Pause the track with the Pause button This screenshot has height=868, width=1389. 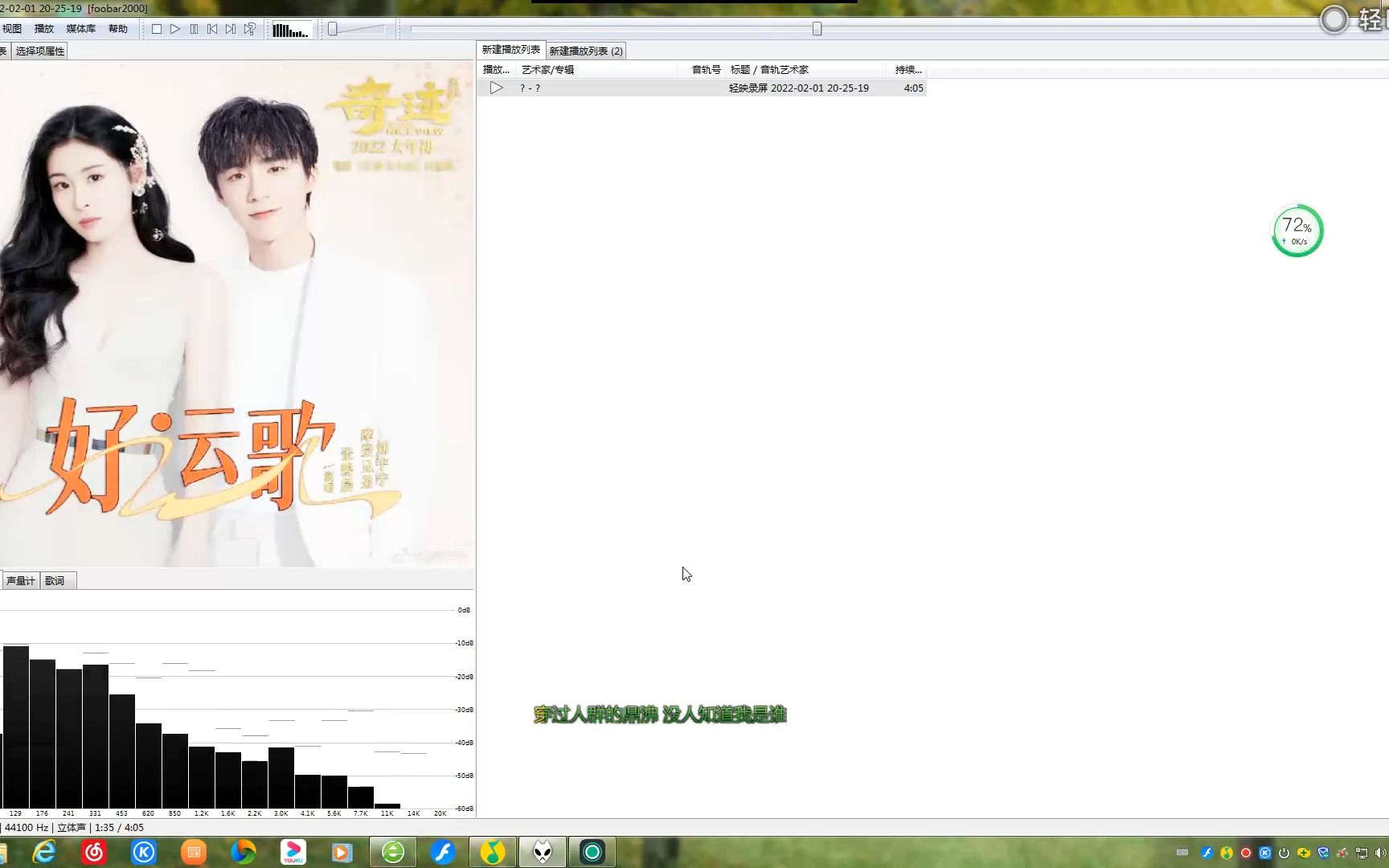(x=194, y=29)
